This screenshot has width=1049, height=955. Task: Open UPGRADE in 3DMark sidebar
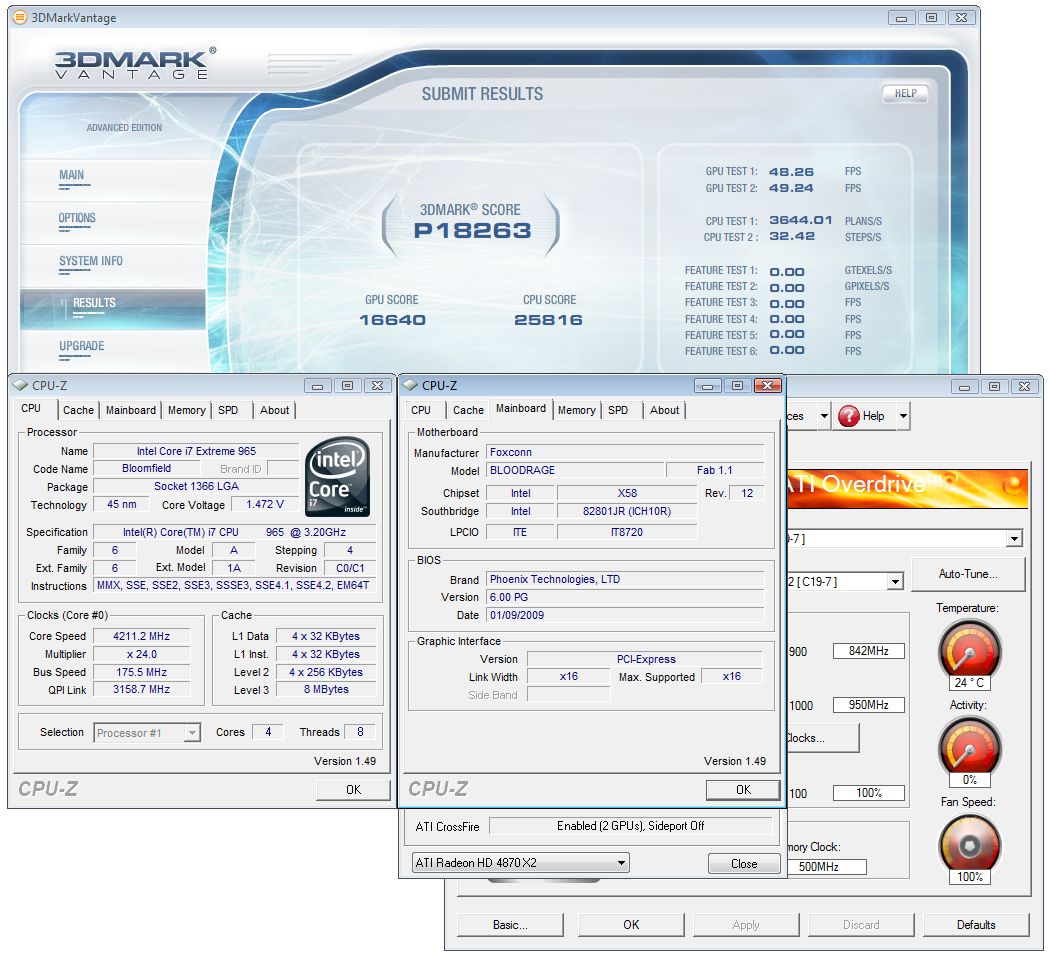coord(82,346)
